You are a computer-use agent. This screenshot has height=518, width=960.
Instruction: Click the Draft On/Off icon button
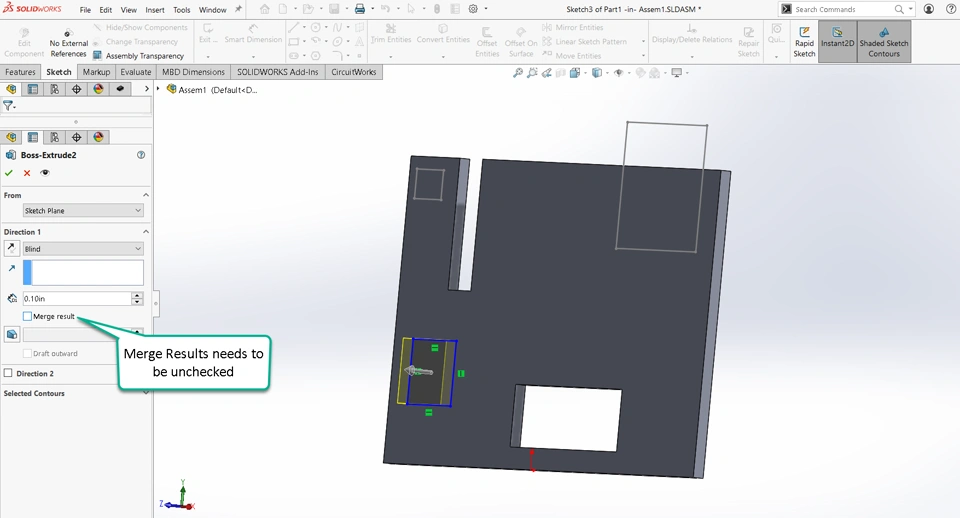coord(11,334)
